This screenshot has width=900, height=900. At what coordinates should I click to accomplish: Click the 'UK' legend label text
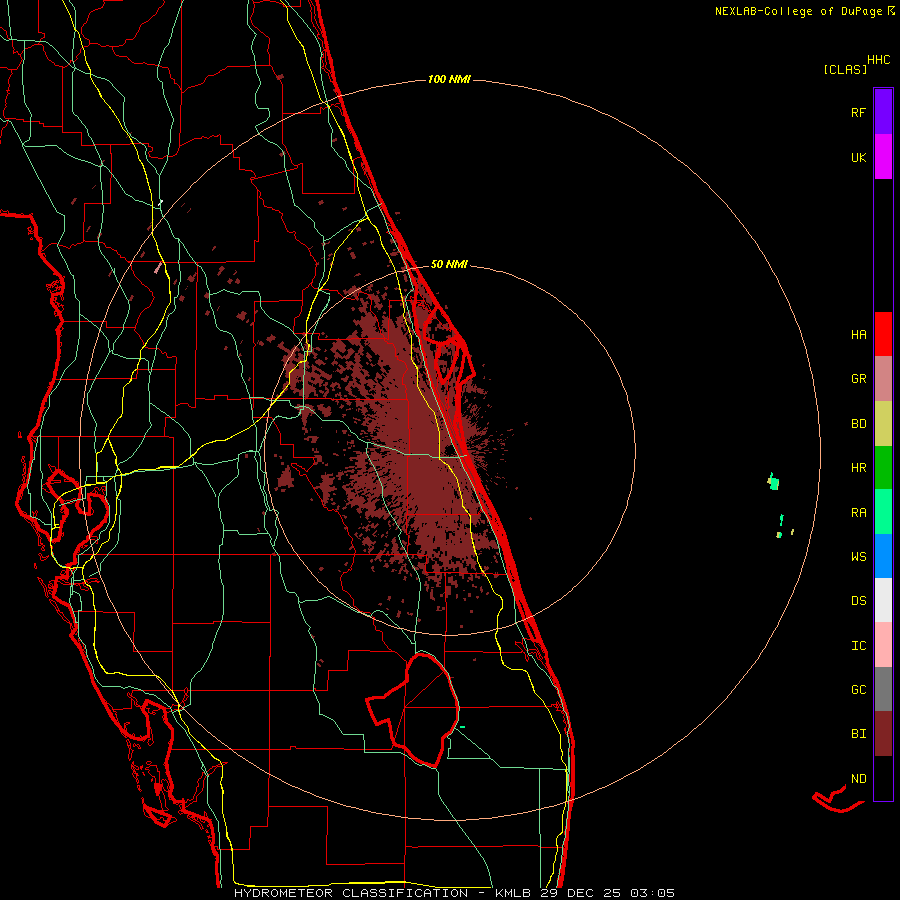coord(858,157)
